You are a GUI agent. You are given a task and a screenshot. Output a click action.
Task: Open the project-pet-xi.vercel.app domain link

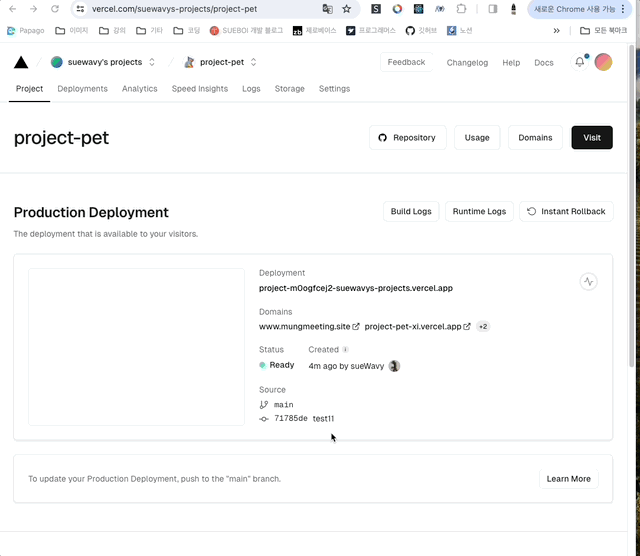pos(417,327)
